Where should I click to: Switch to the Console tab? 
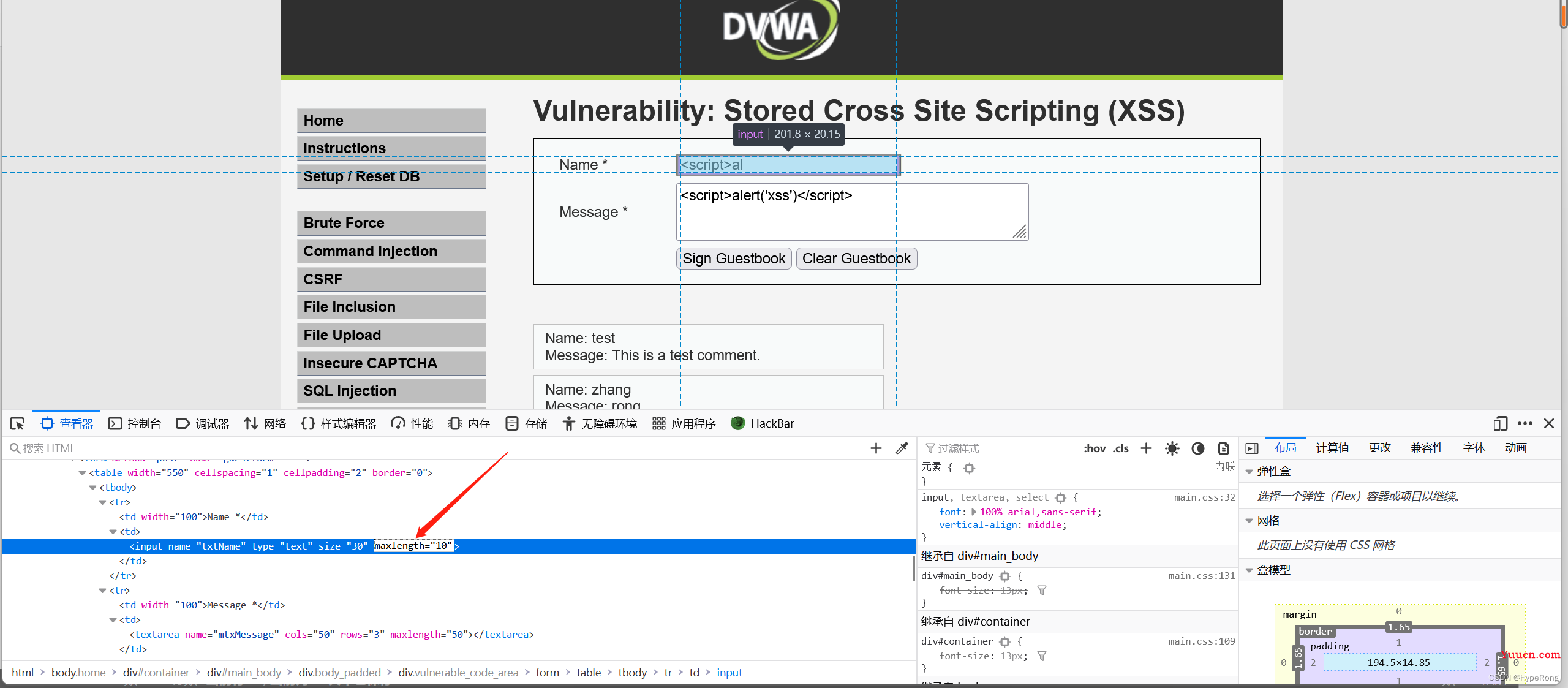(135, 423)
